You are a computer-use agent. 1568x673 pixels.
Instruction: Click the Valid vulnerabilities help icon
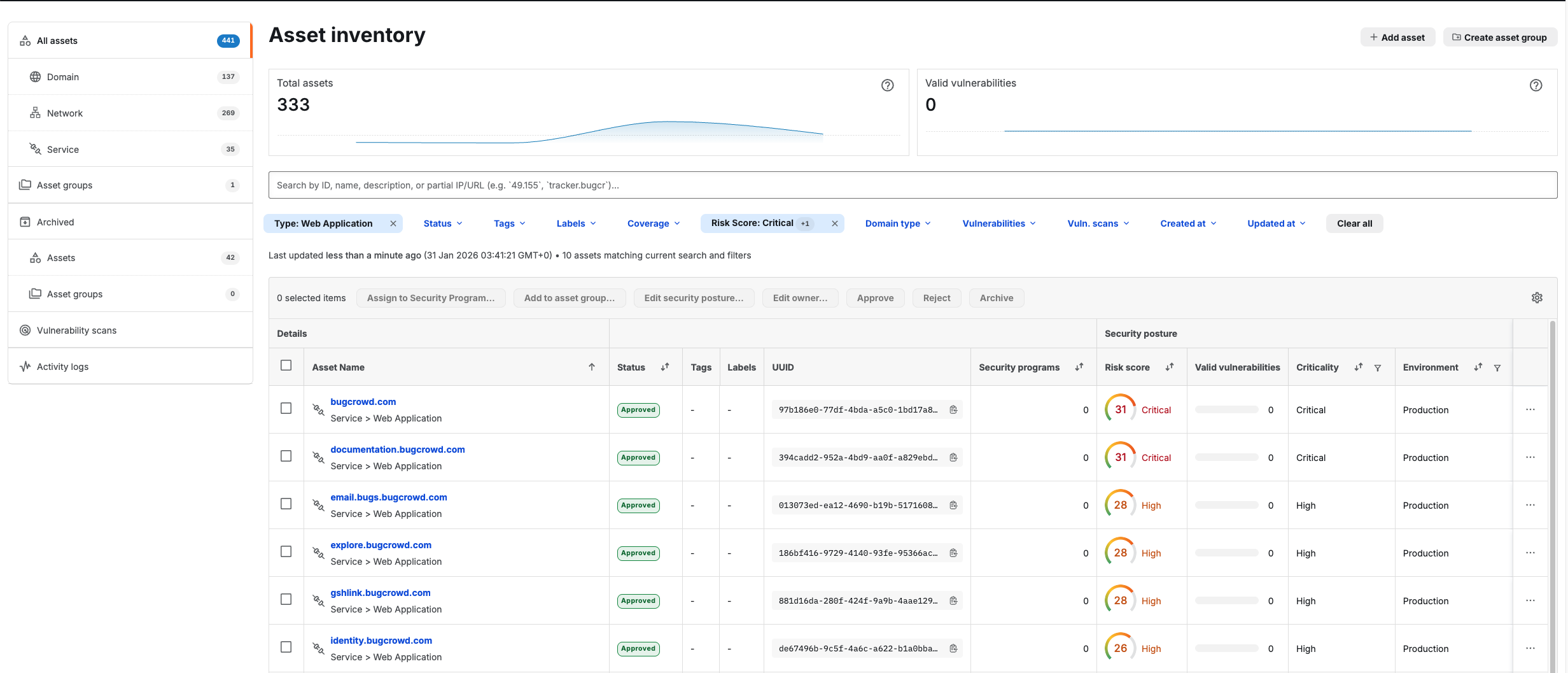pos(1536,85)
